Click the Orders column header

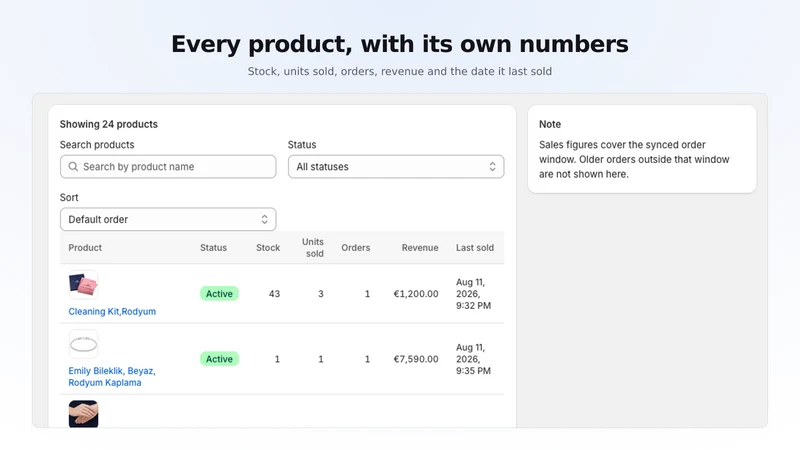coord(356,247)
